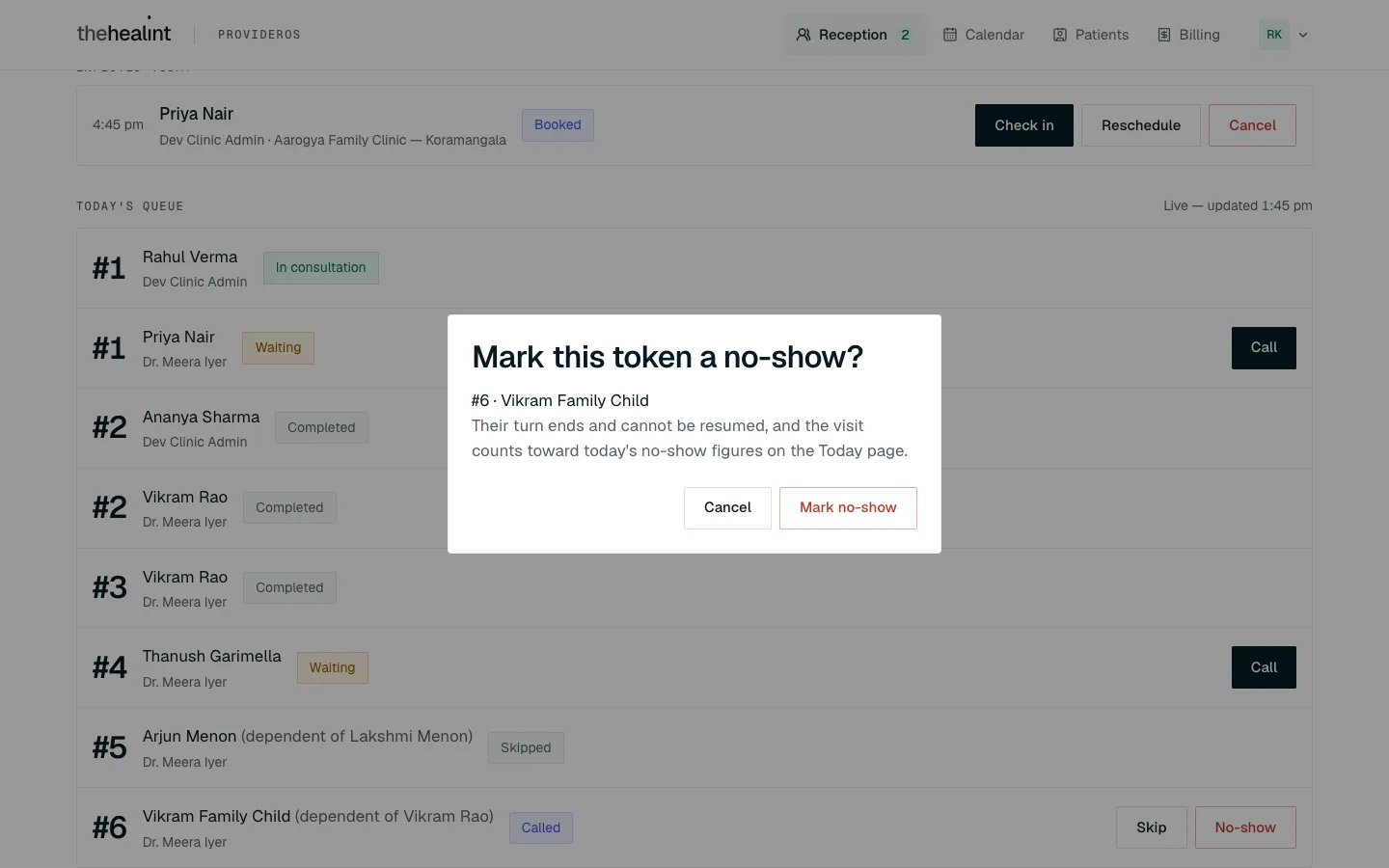Click Arjun Menon's name in queue
The height and width of the screenshot is (868, 1389).
pos(189,737)
